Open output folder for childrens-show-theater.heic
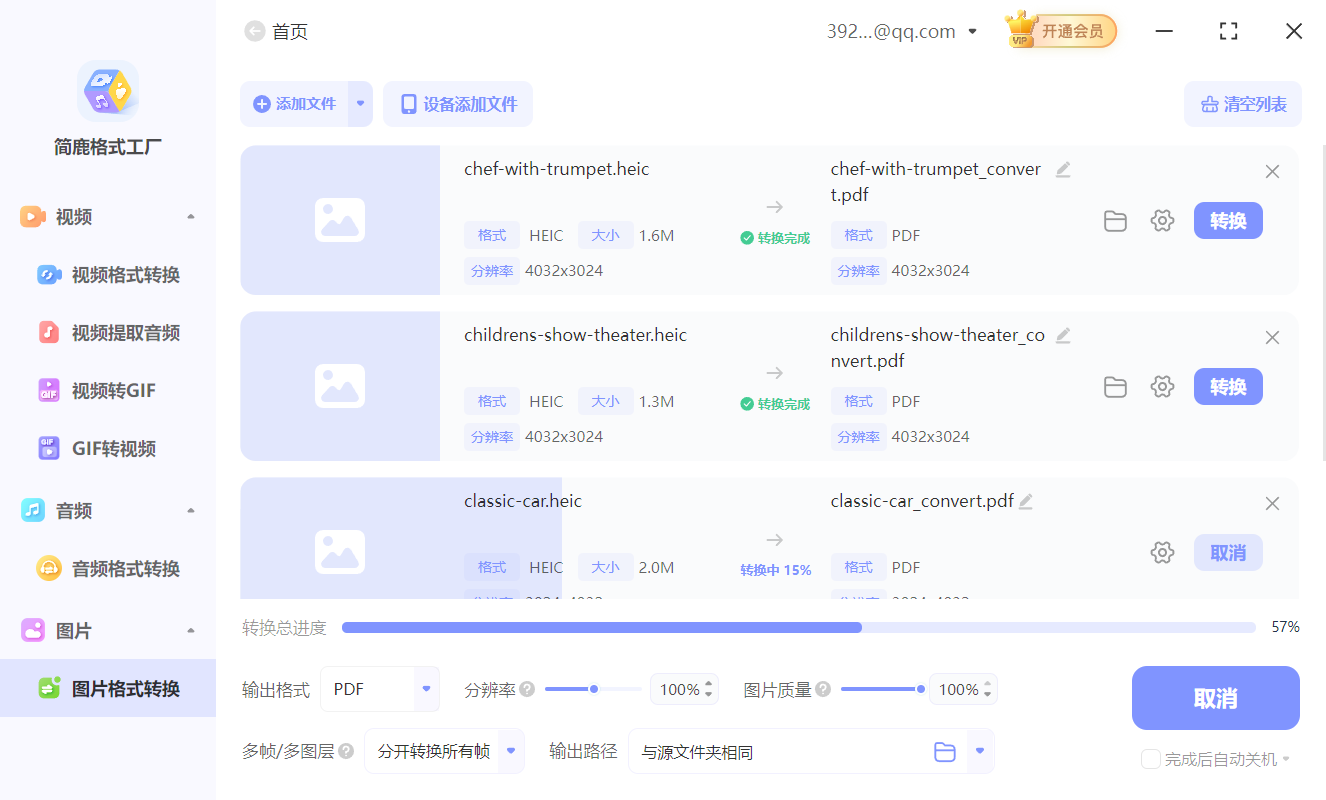 click(1115, 387)
